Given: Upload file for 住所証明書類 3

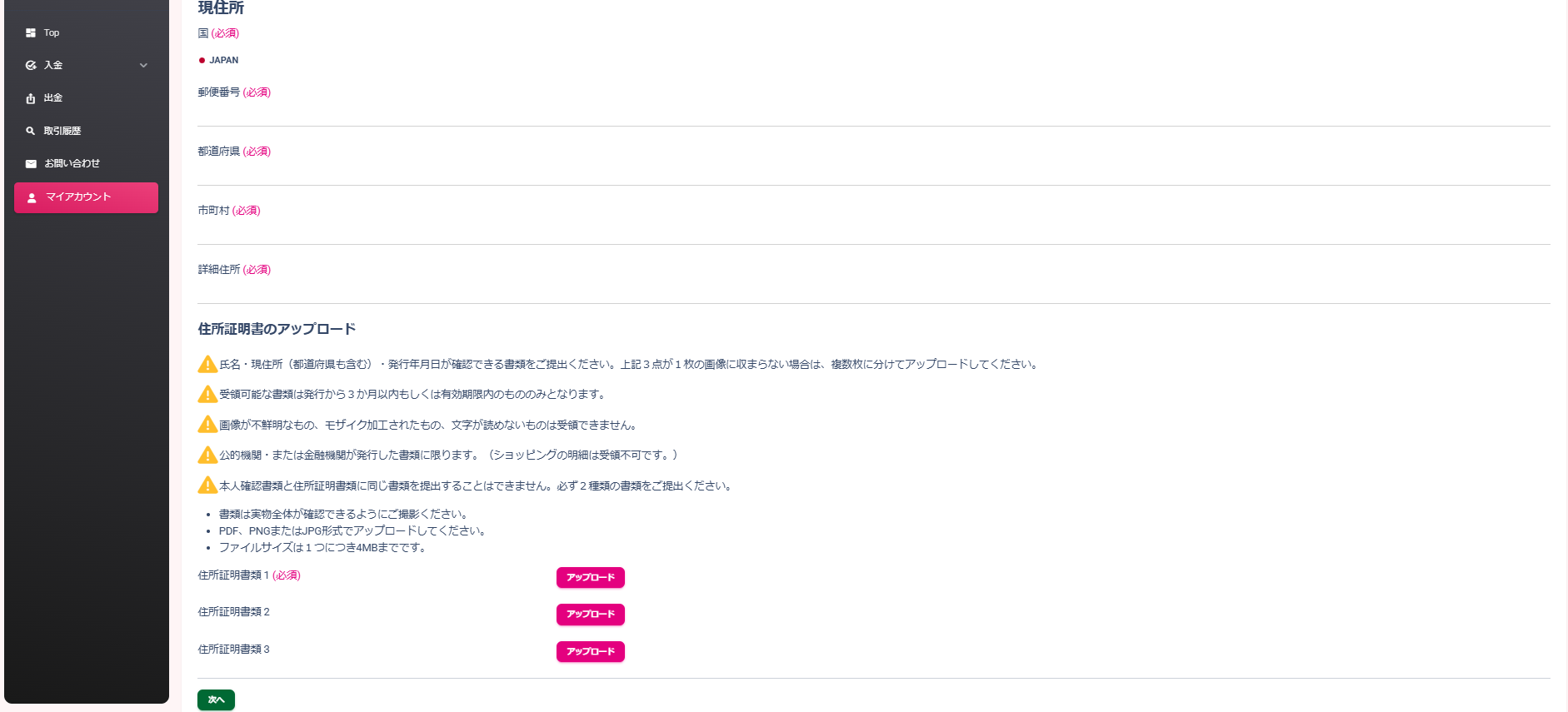Looking at the screenshot, I should pos(590,651).
